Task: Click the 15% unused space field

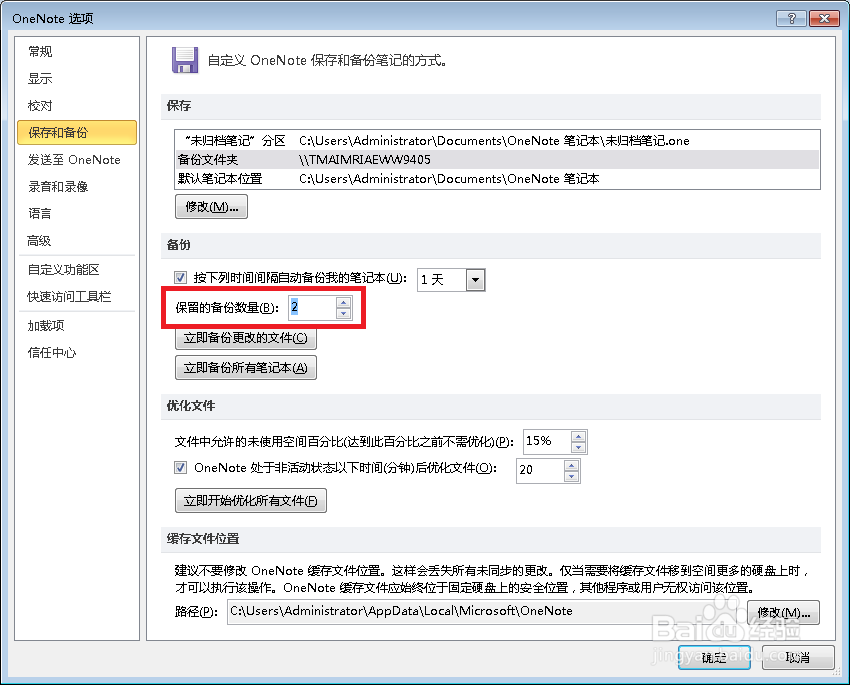Action: click(546, 442)
